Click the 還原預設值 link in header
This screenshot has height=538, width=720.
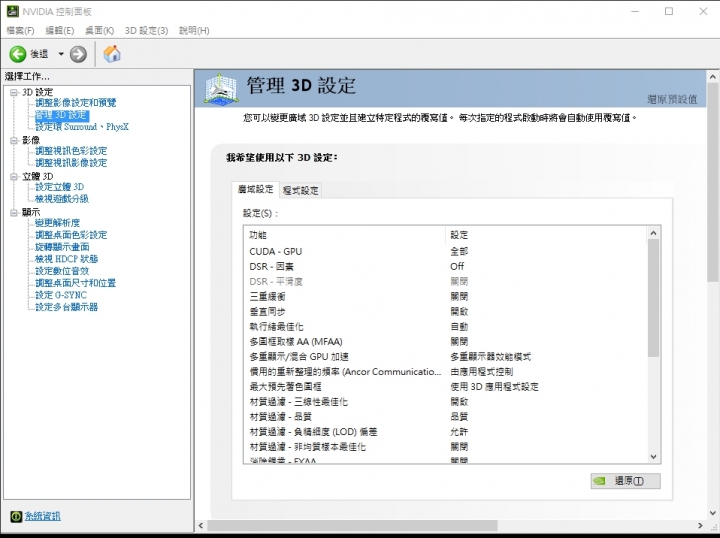672,99
